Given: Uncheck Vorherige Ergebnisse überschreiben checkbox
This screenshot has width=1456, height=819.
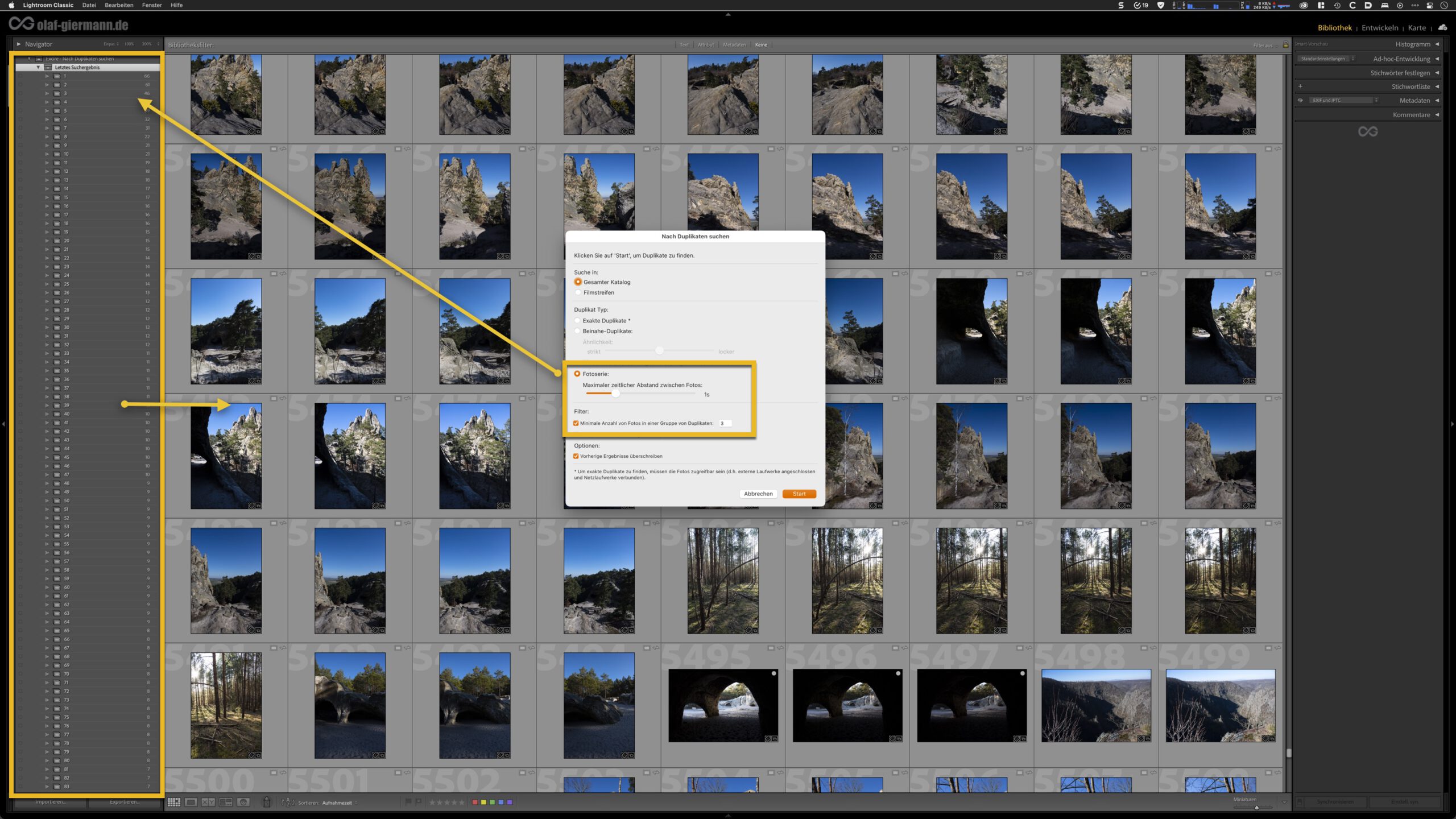Looking at the screenshot, I should [x=576, y=456].
